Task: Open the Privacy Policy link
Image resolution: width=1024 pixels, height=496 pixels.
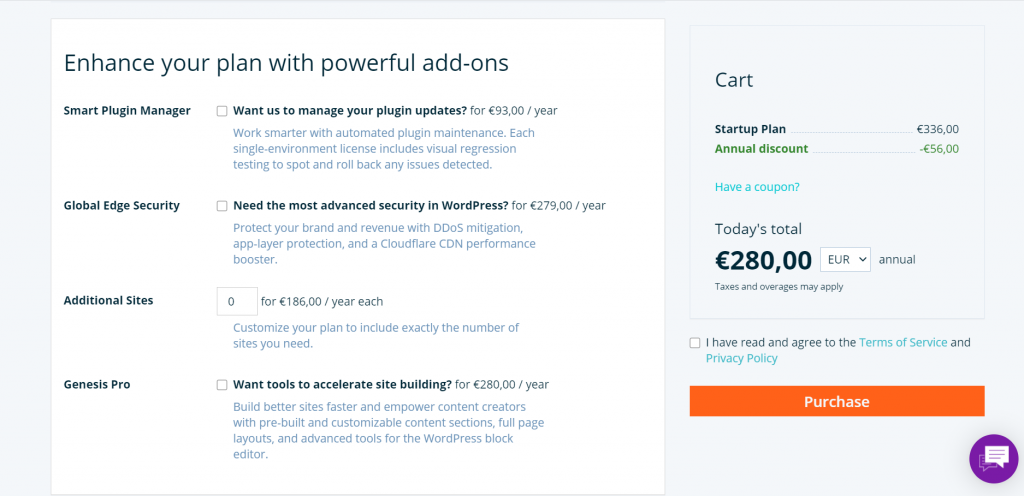Action: pos(741,358)
